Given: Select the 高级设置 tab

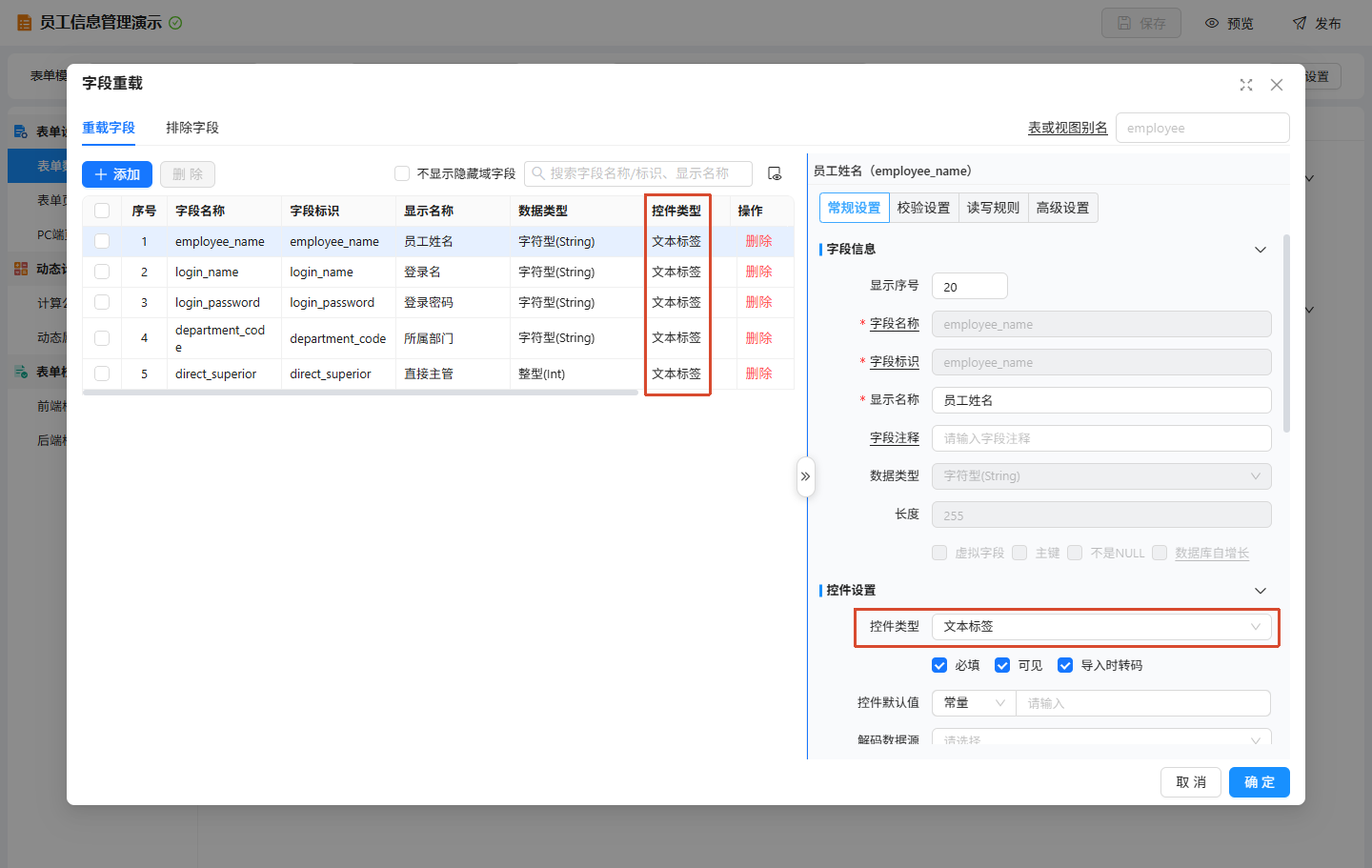Looking at the screenshot, I should pos(1062,208).
